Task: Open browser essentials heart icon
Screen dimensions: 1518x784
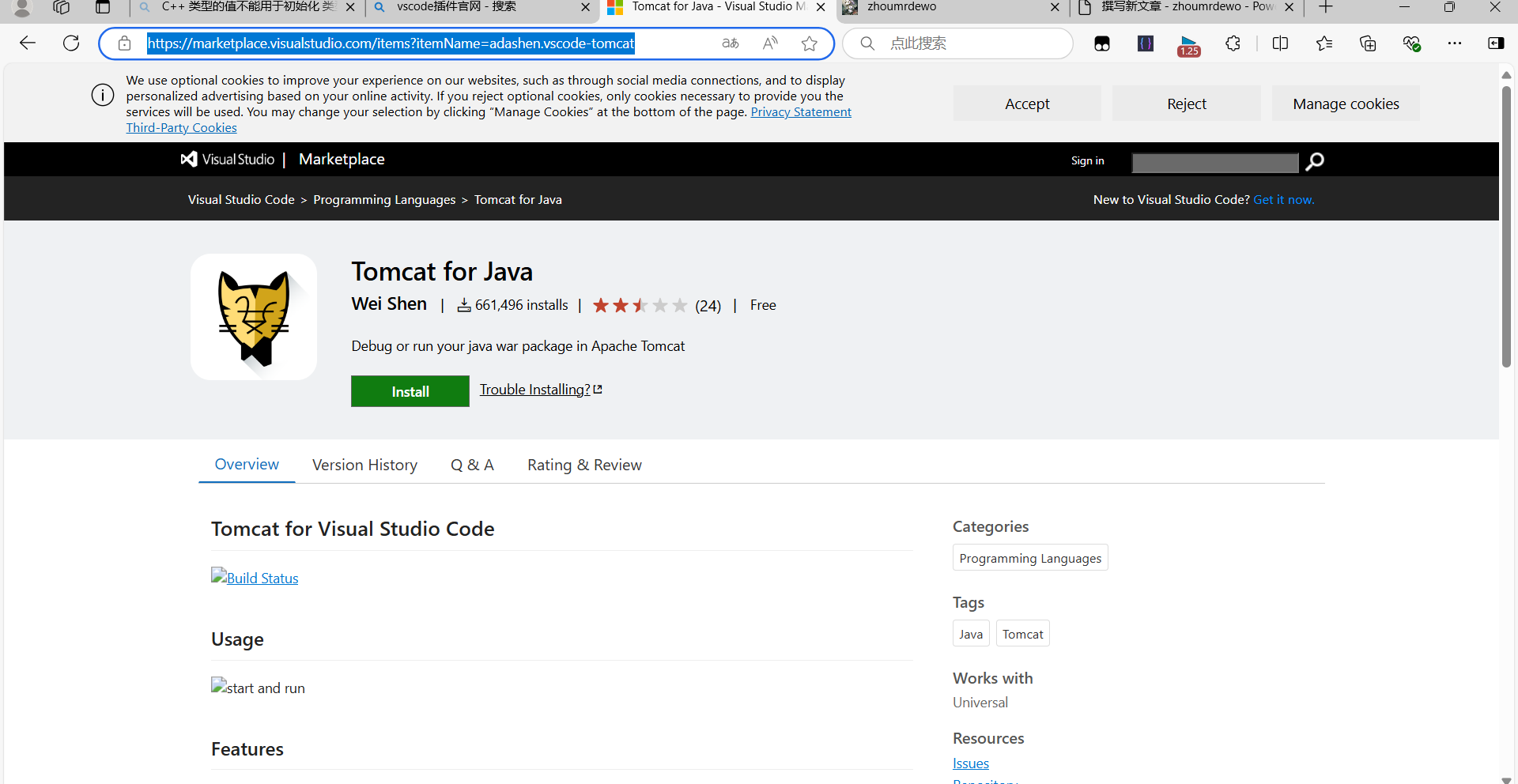Action: (x=1411, y=43)
